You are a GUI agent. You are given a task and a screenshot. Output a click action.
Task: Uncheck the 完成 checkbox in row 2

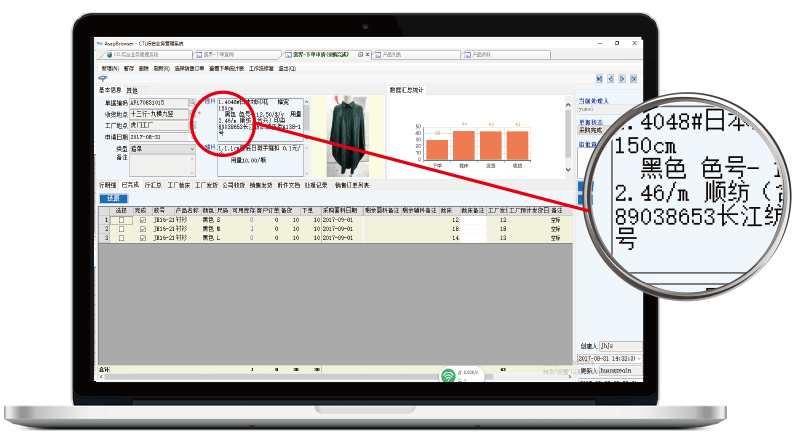(x=142, y=229)
